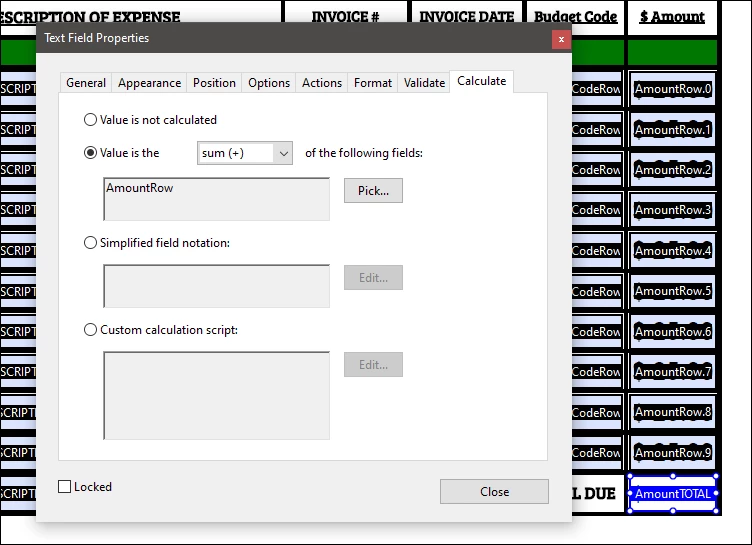Screen dimensions: 752x545
Task: Open the General tab
Action: click(x=86, y=83)
